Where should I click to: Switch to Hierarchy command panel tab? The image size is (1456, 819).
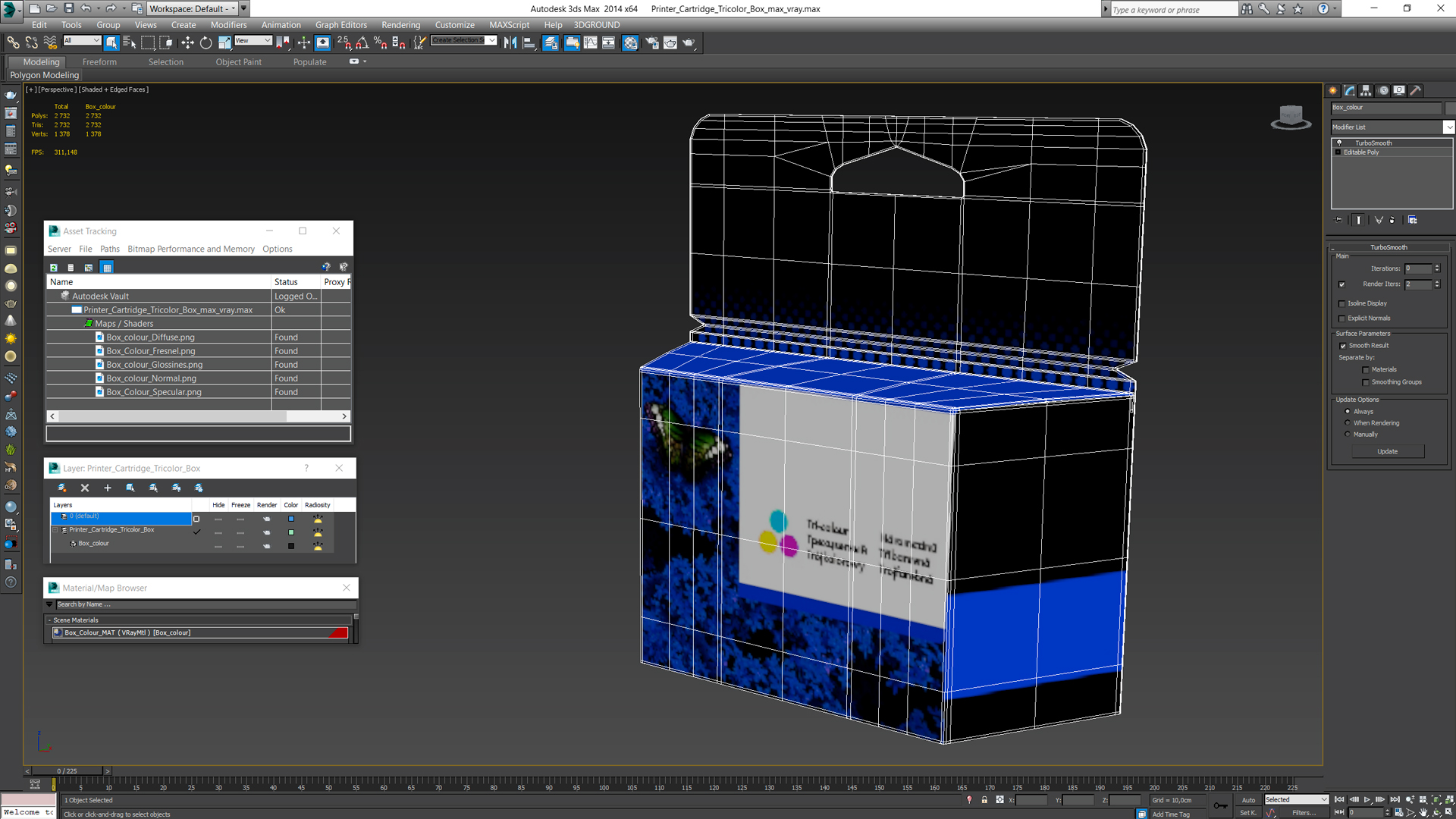pos(1366,90)
